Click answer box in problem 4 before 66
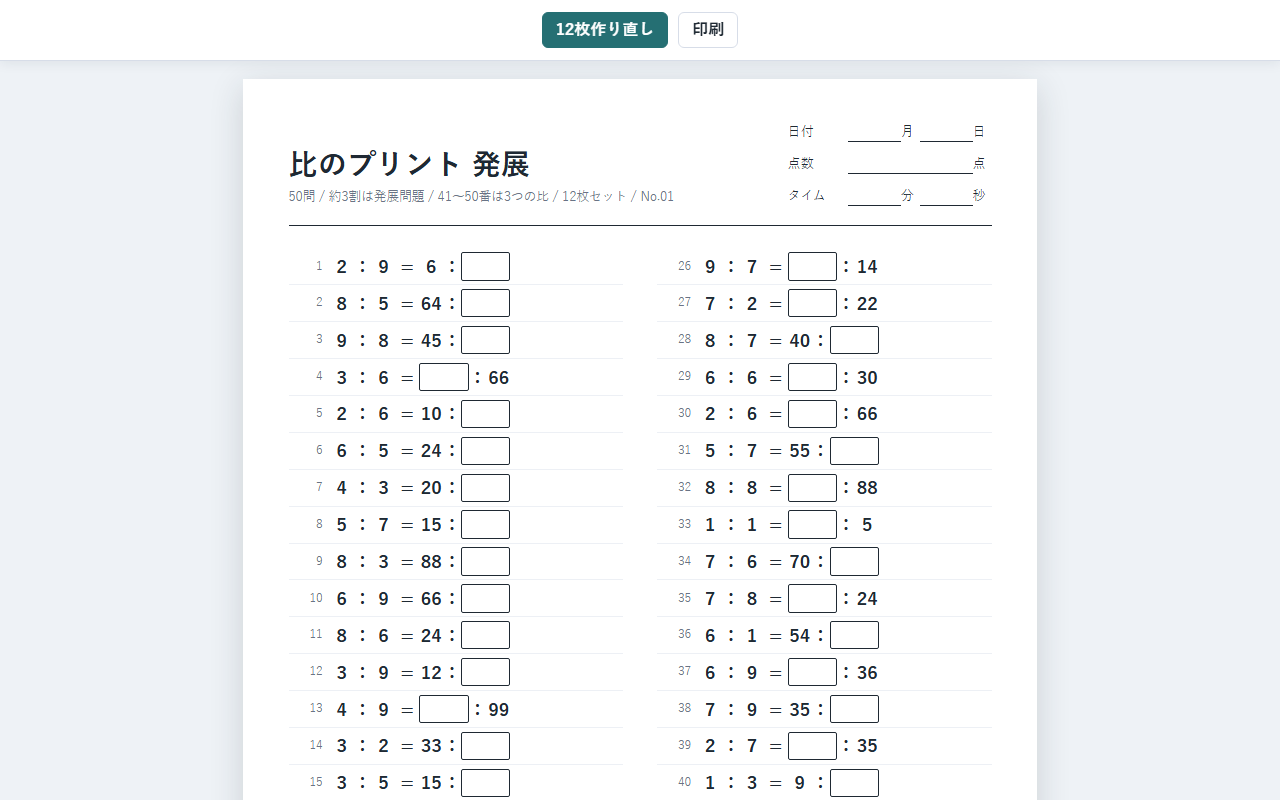The width and height of the screenshot is (1280, 800). coord(444,377)
